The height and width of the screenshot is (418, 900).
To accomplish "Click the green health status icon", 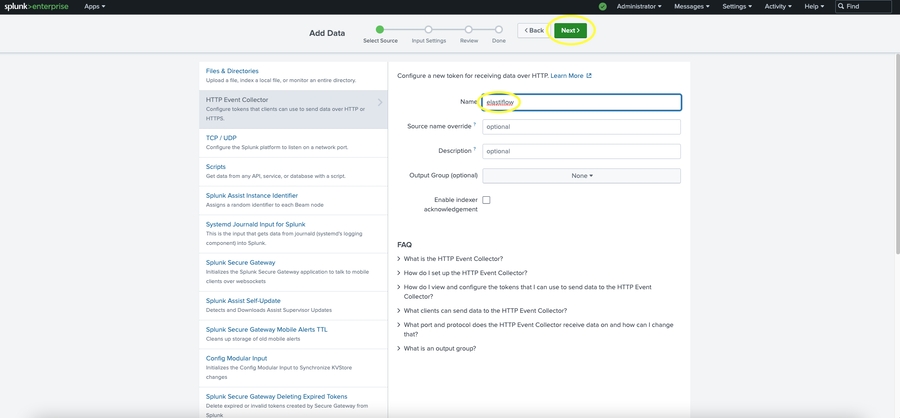I will (x=603, y=7).
